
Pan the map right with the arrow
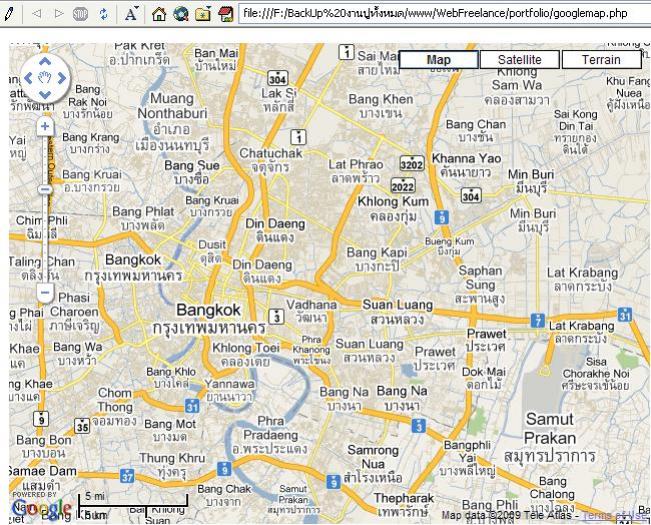click(61, 78)
